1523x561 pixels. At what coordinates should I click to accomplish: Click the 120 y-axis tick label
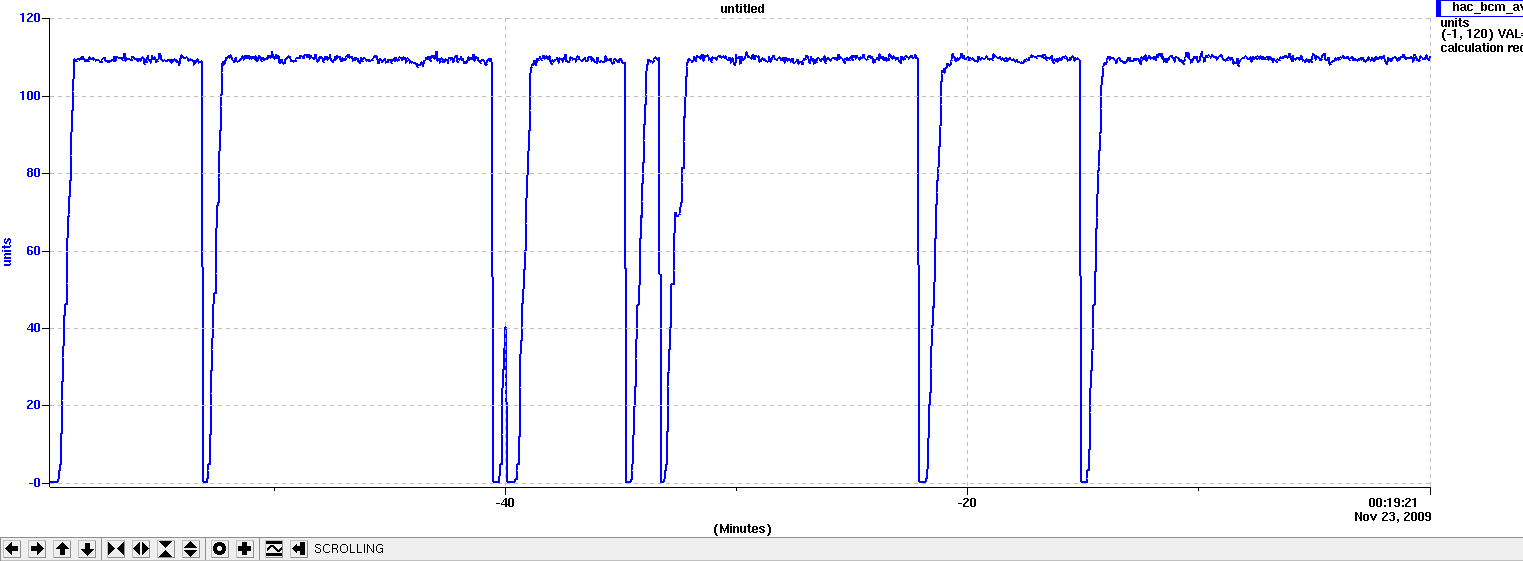coord(30,18)
